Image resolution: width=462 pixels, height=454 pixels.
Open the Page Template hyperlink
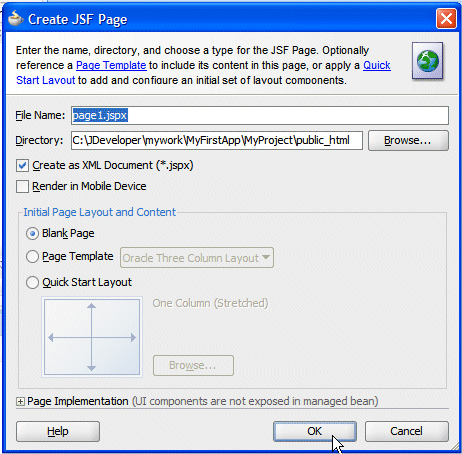coord(111,65)
